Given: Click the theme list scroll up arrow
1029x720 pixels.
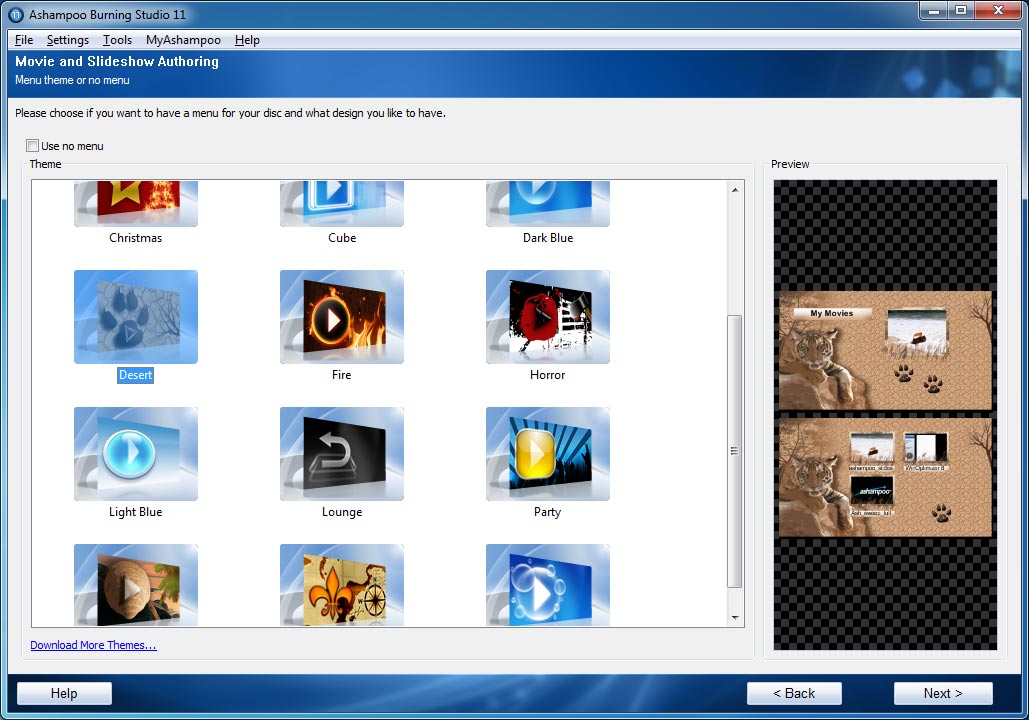Looking at the screenshot, I should coord(735,190).
